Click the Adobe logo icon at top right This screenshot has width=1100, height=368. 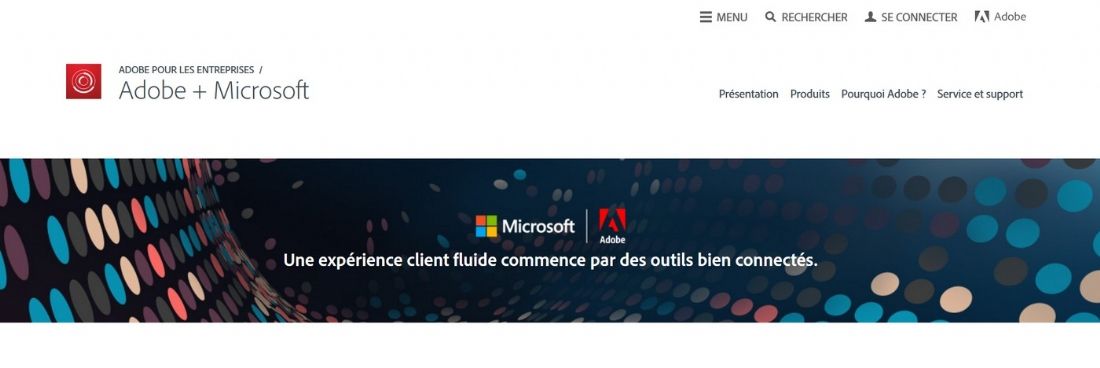tap(981, 17)
